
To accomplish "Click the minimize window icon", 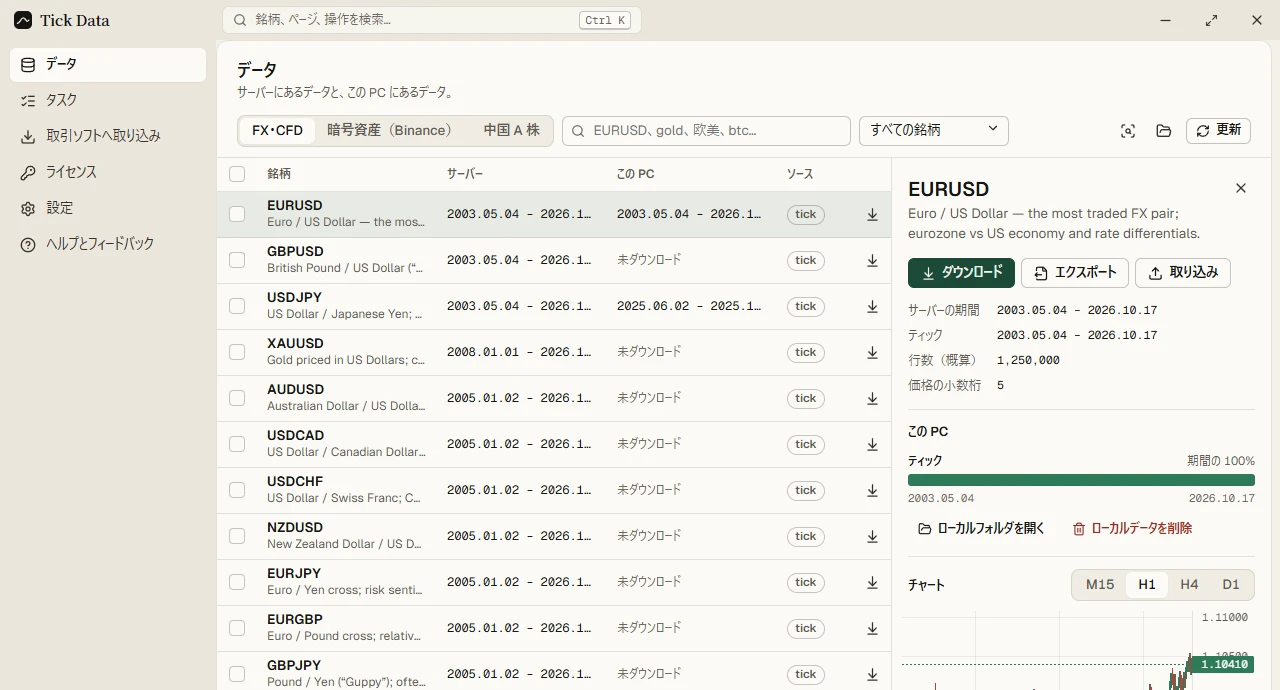I will click(1166, 20).
